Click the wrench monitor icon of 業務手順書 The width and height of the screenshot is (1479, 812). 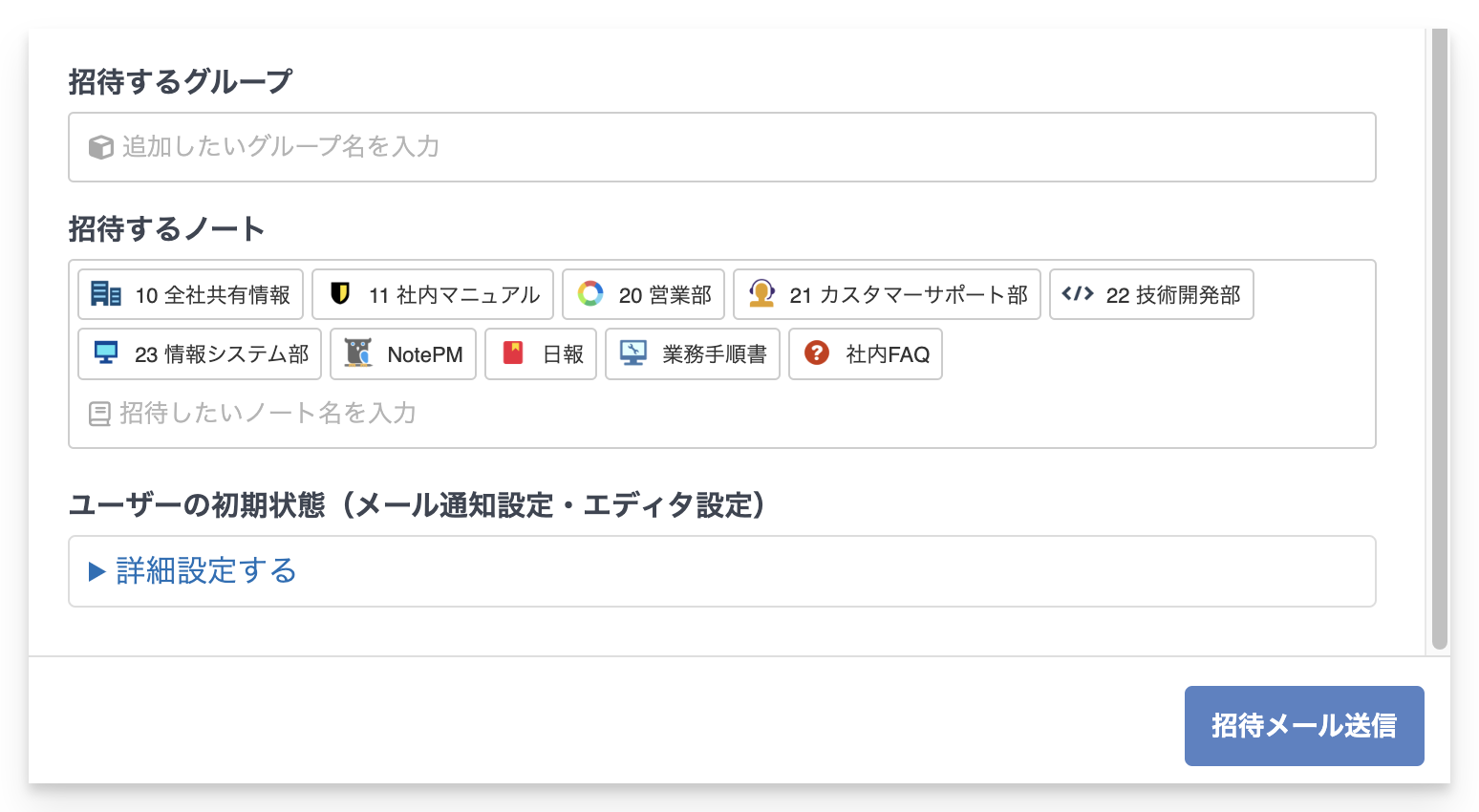(x=633, y=353)
